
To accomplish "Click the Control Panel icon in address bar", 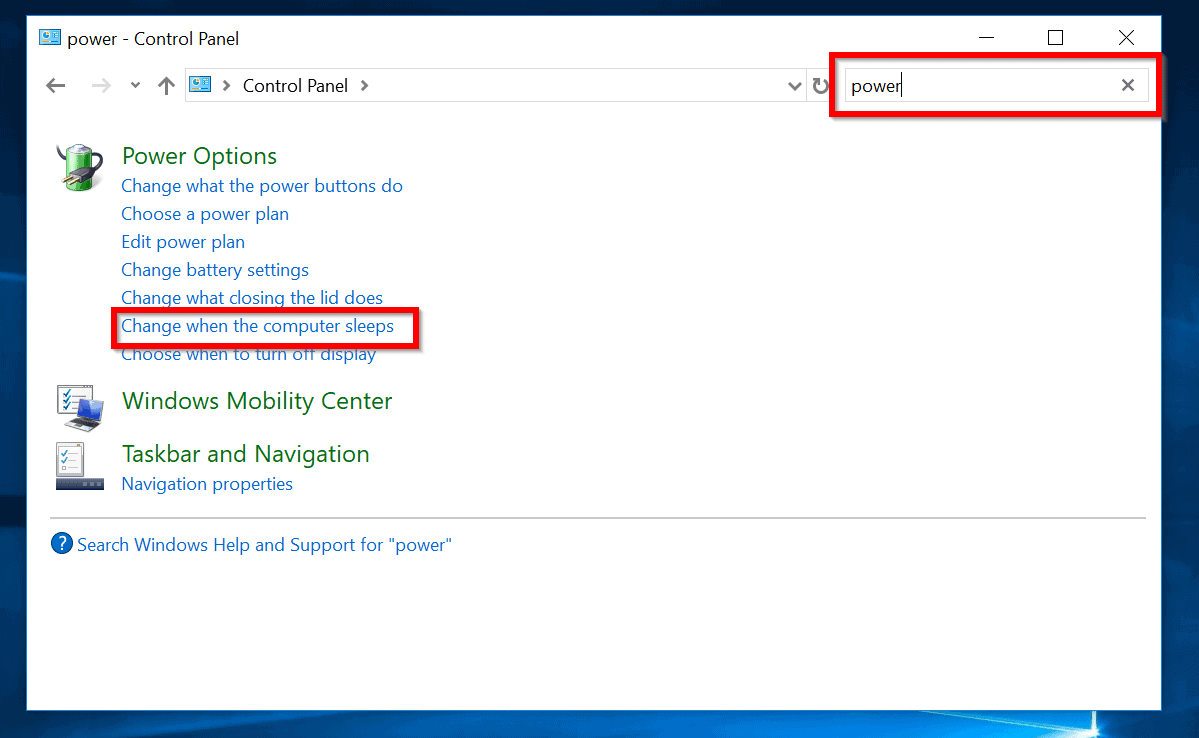I will (x=200, y=85).
